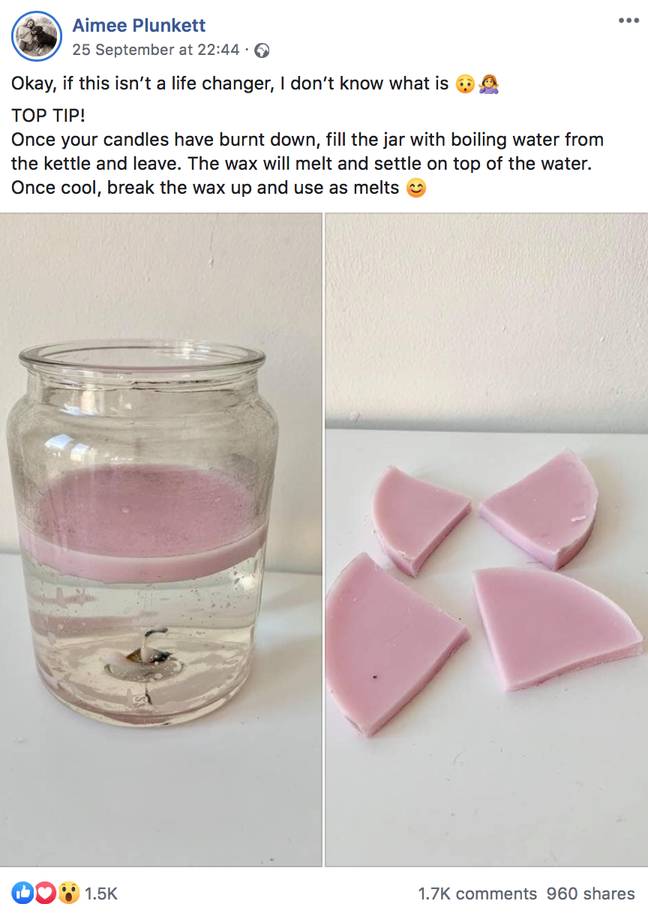Click the public globe privacy icon
Image resolution: width=648 pixels, height=917 pixels.
(263, 51)
